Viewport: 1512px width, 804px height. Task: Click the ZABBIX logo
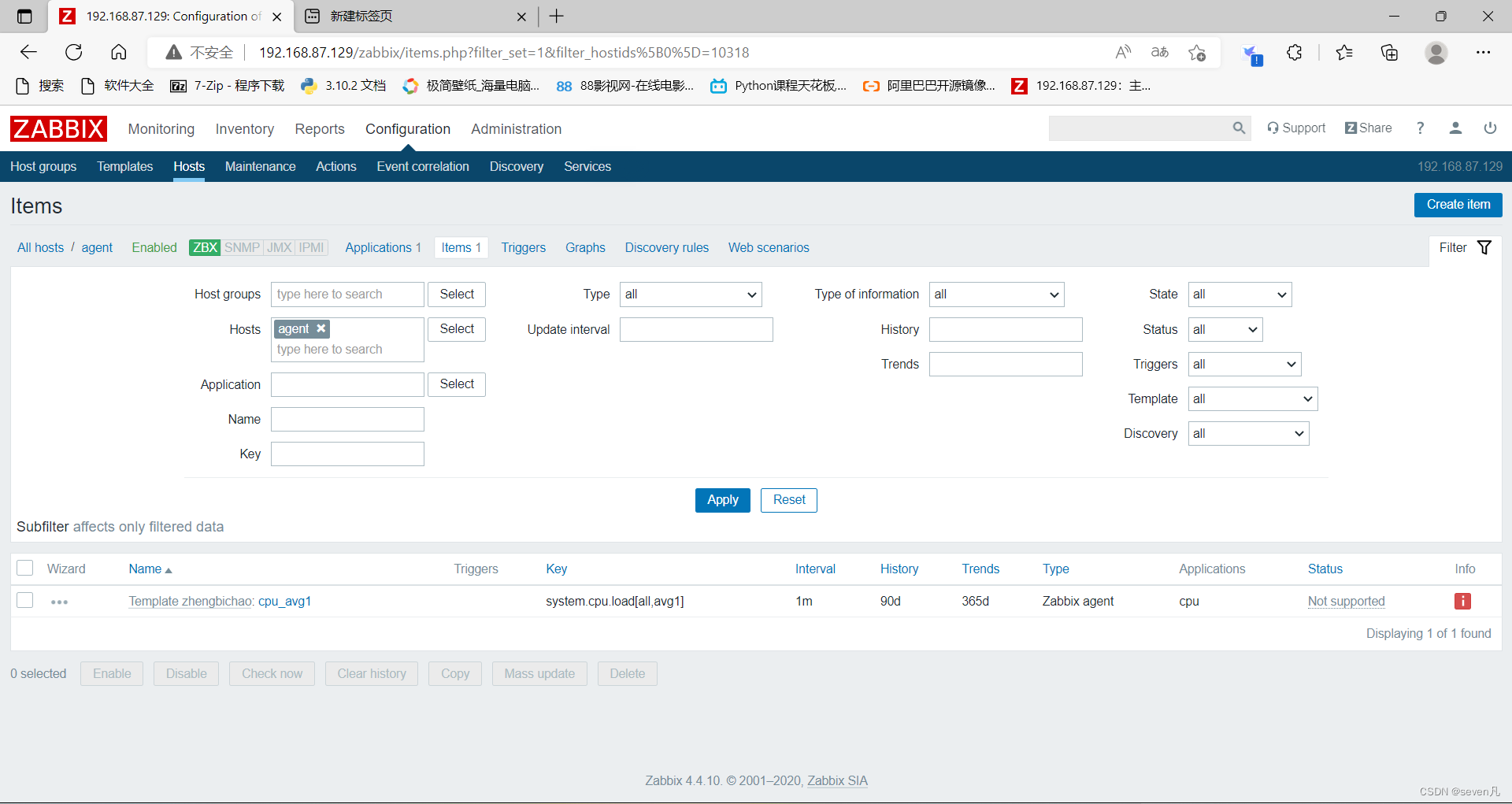pos(58,128)
